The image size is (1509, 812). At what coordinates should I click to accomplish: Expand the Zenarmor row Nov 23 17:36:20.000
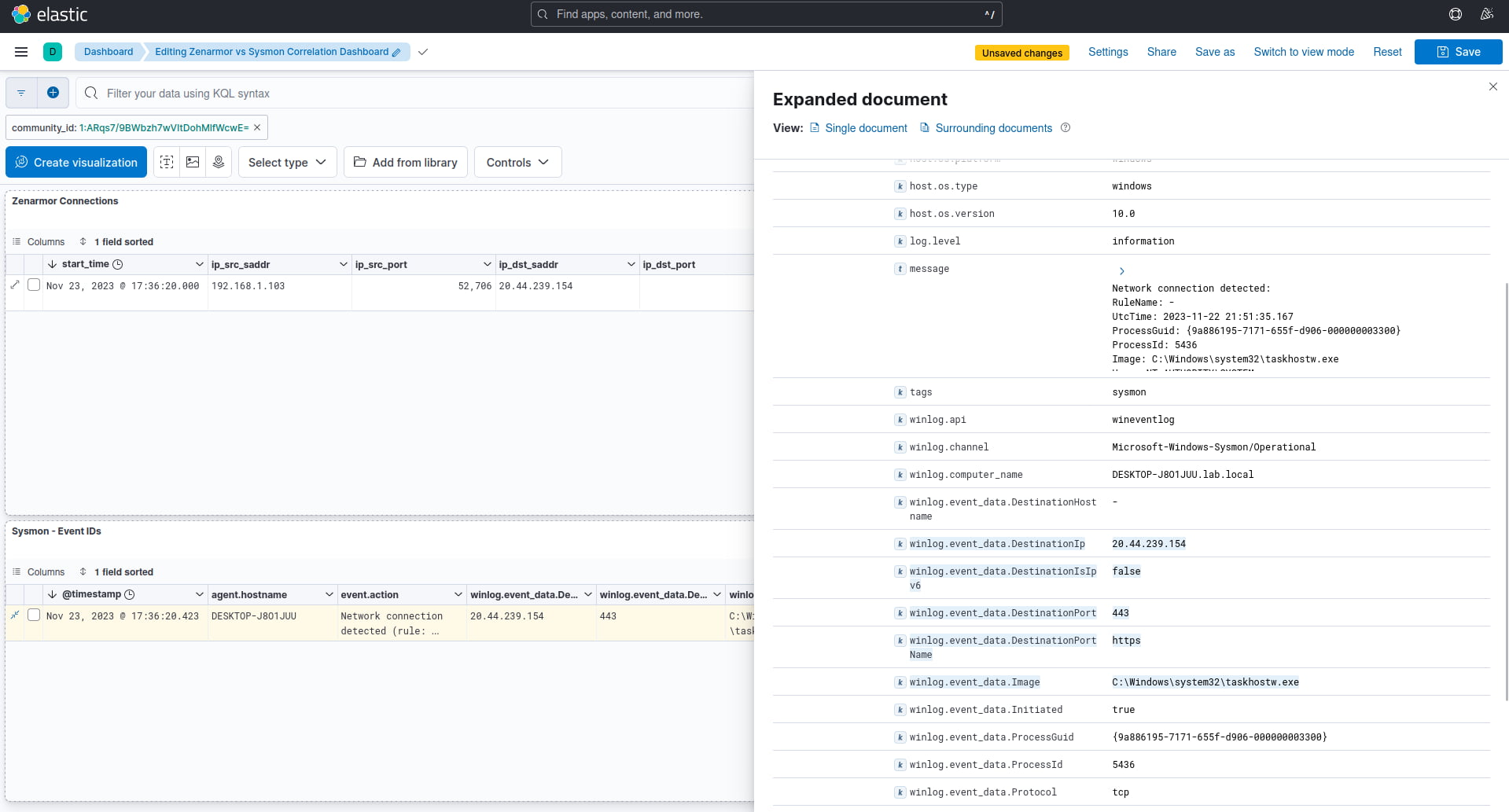click(x=15, y=285)
